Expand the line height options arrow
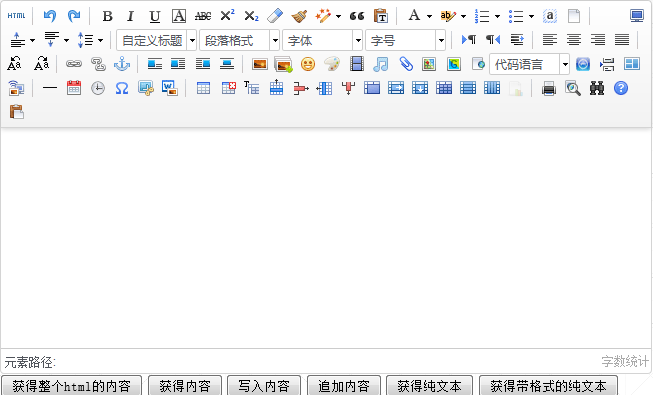This screenshot has height=395, width=653. pyautogui.click(x=100, y=40)
